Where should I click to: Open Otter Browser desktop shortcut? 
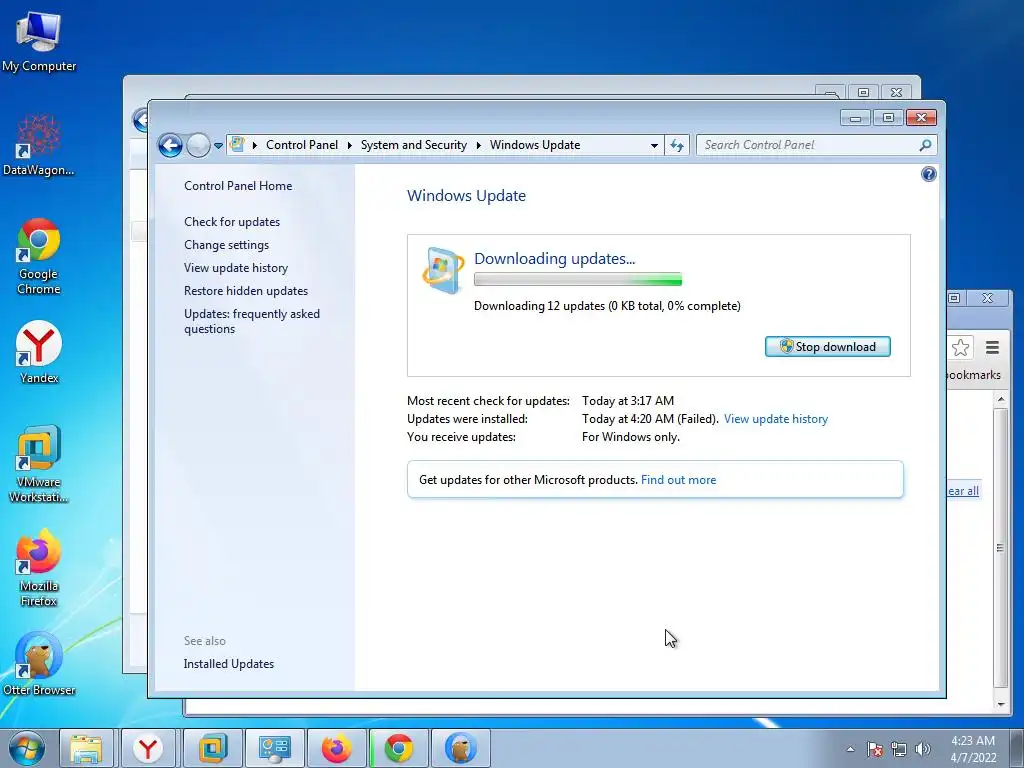pos(39,664)
